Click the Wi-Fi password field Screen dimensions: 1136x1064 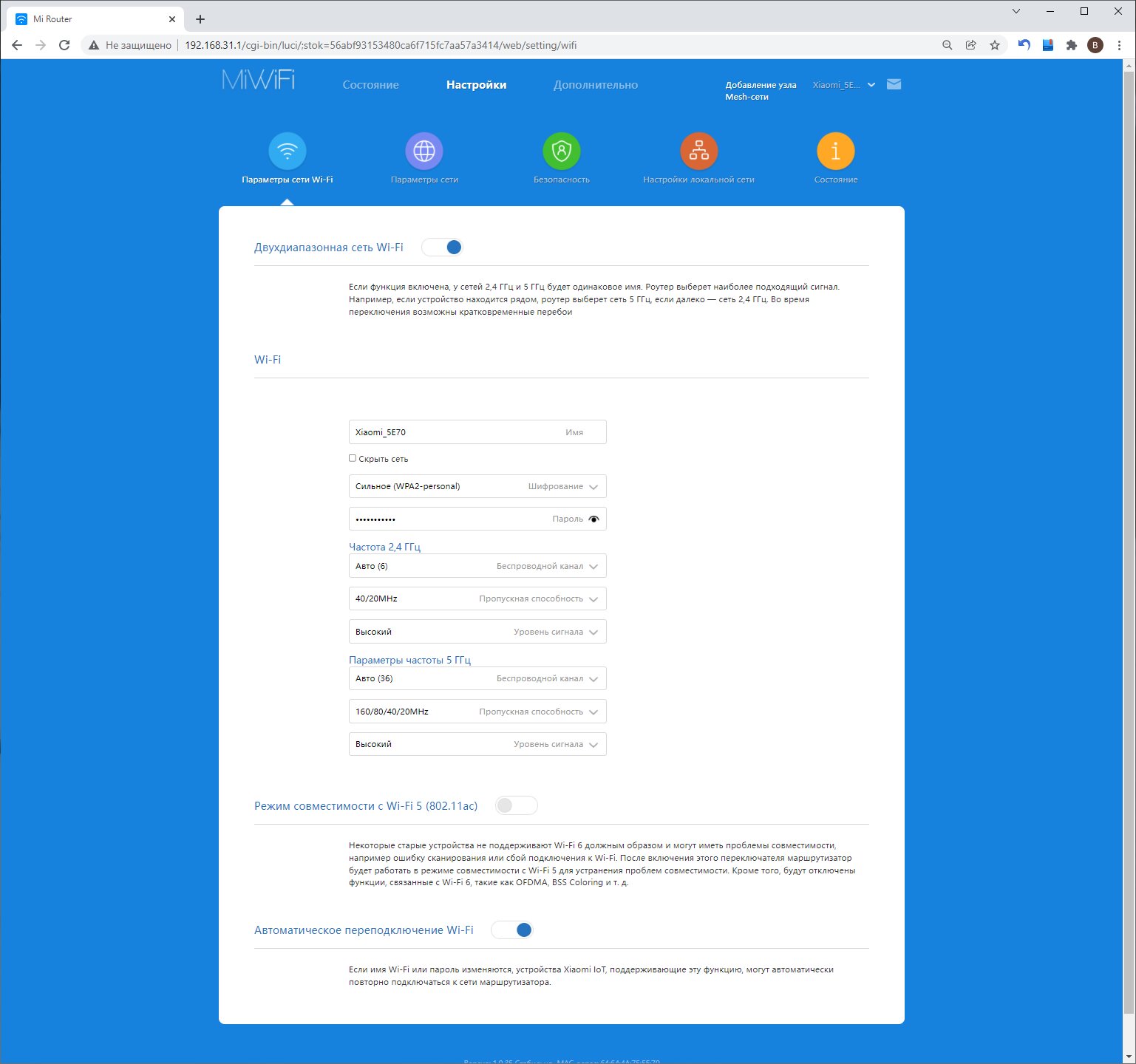[477, 519]
